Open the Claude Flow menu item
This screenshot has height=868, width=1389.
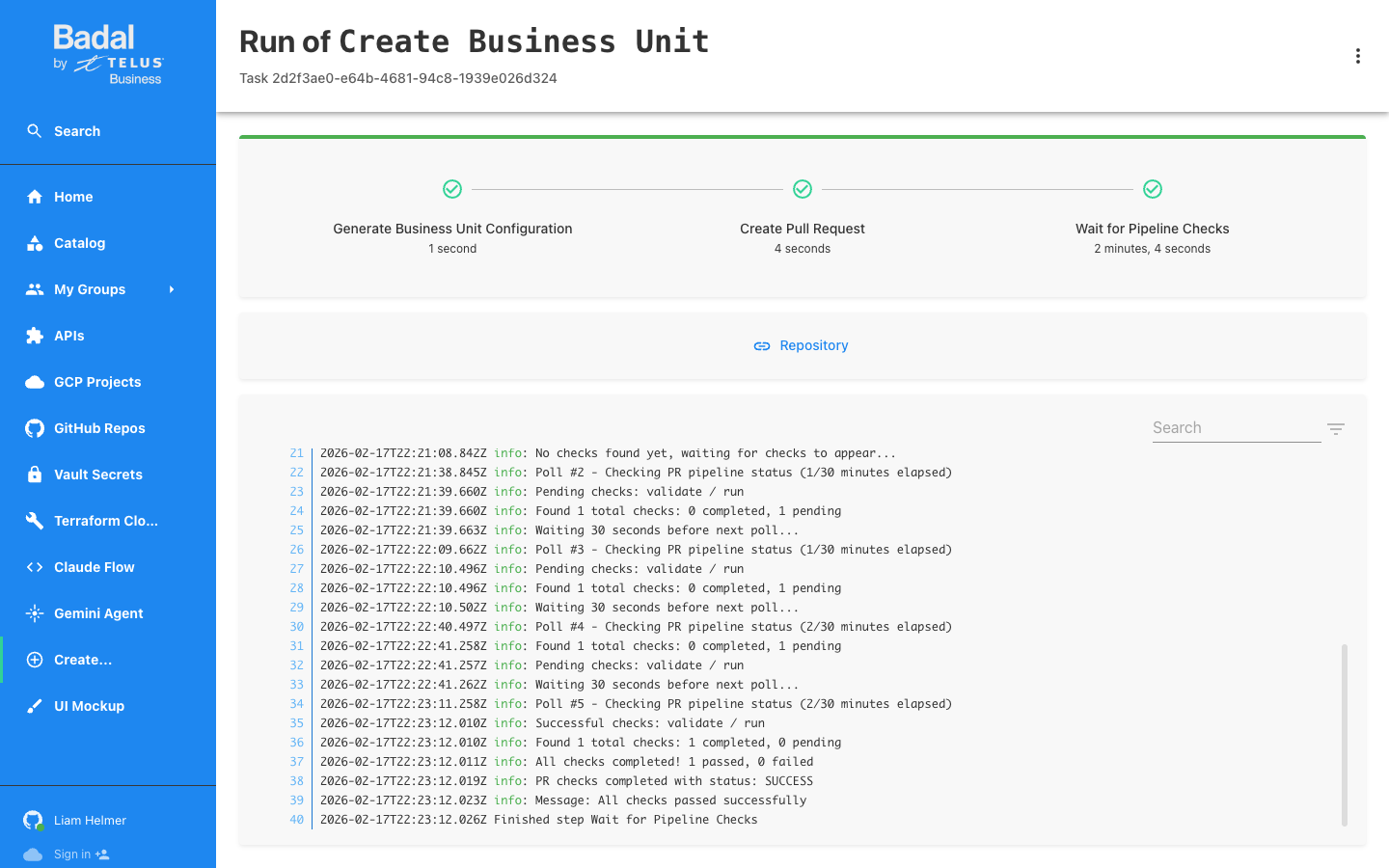[108, 567]
